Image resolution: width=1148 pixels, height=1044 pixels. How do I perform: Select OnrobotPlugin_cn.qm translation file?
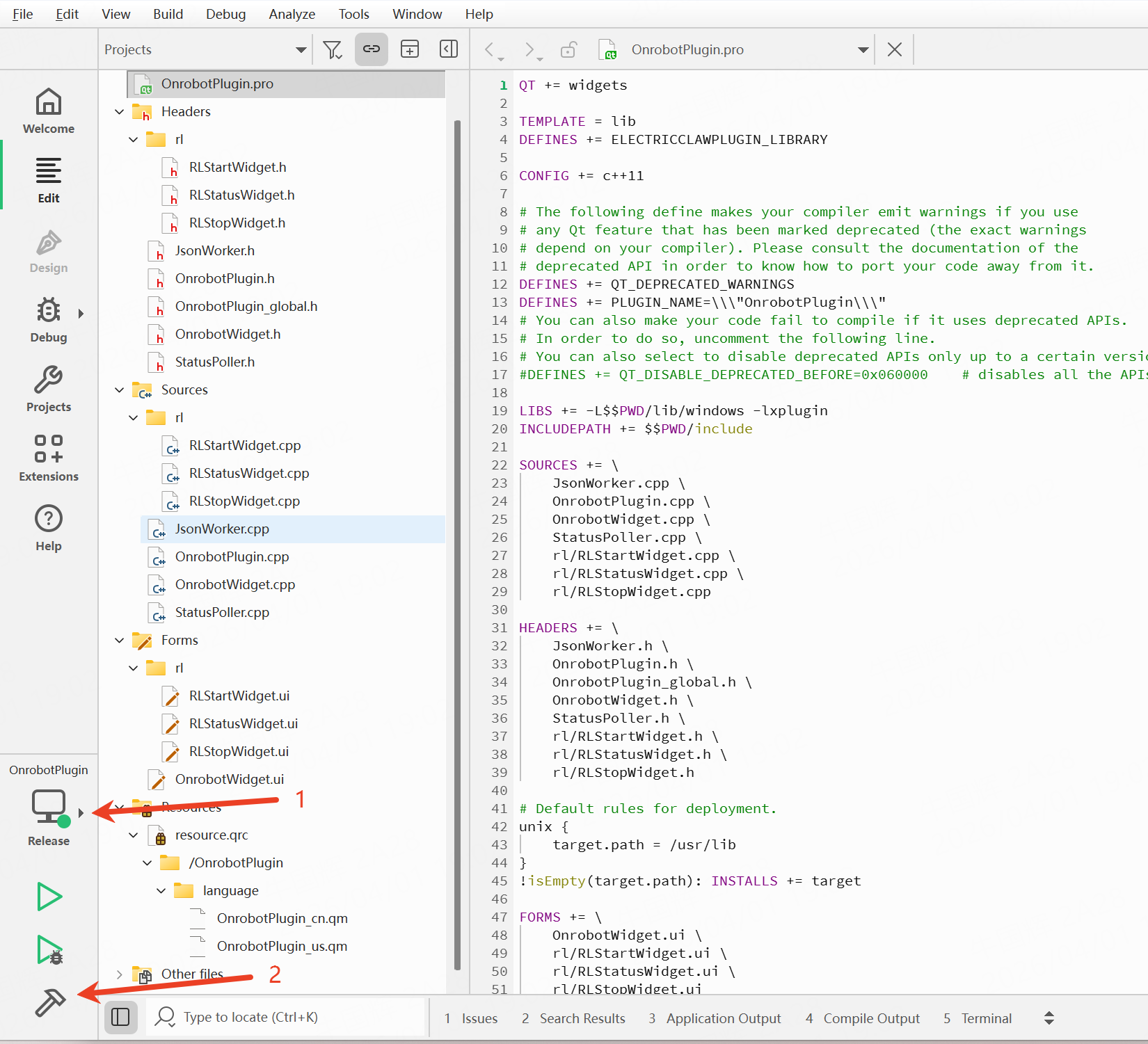[282, 918]
